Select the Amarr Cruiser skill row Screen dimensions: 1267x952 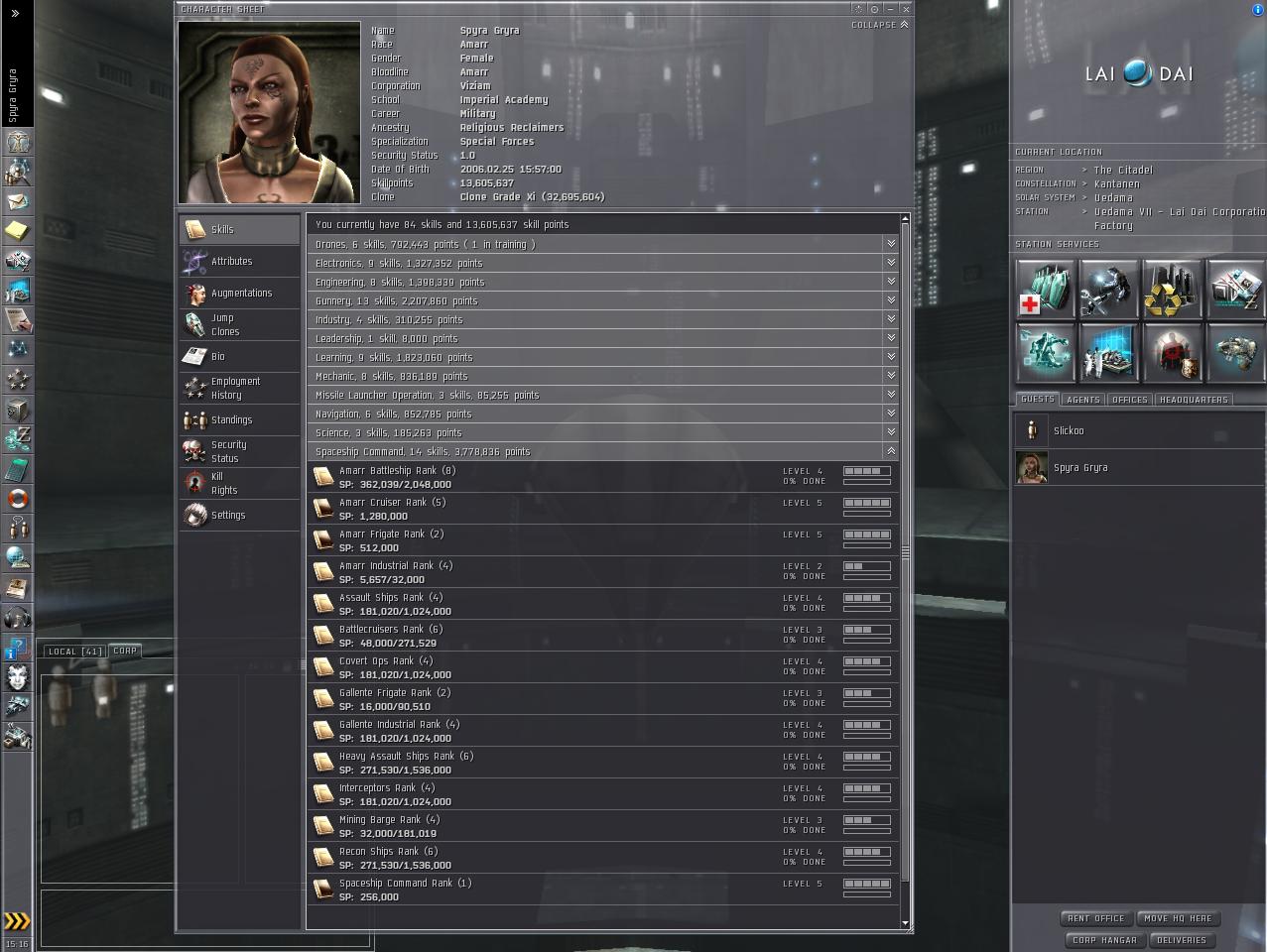coord(602,509)
